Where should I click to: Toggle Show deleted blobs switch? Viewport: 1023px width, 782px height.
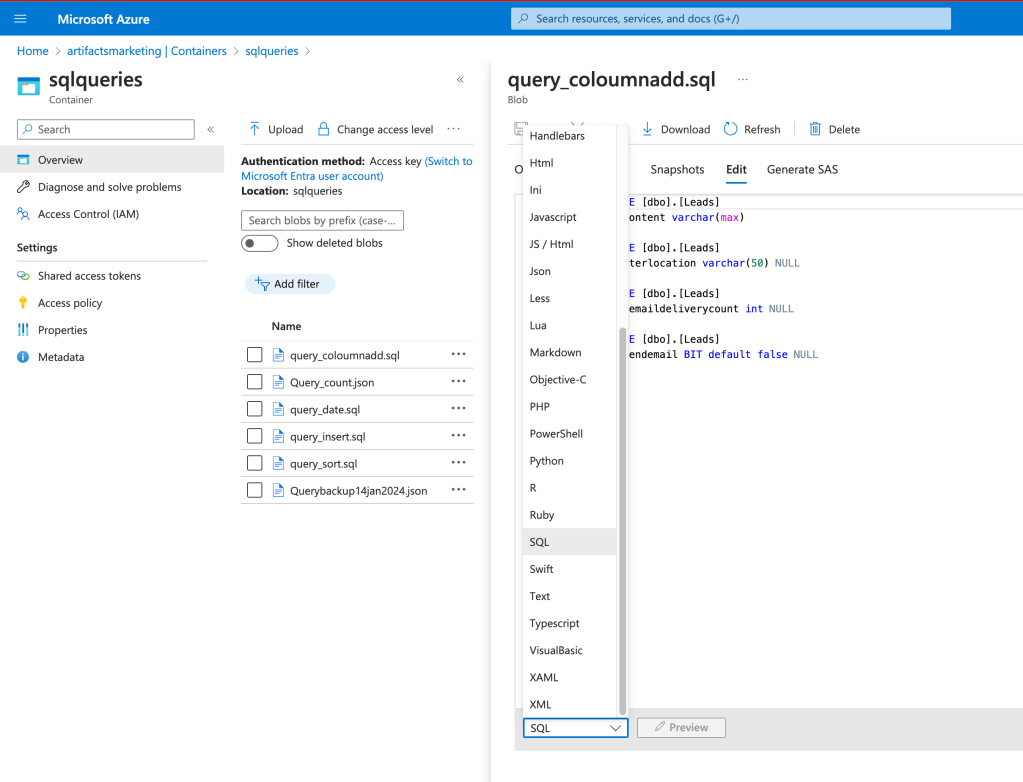pos(260,243)
